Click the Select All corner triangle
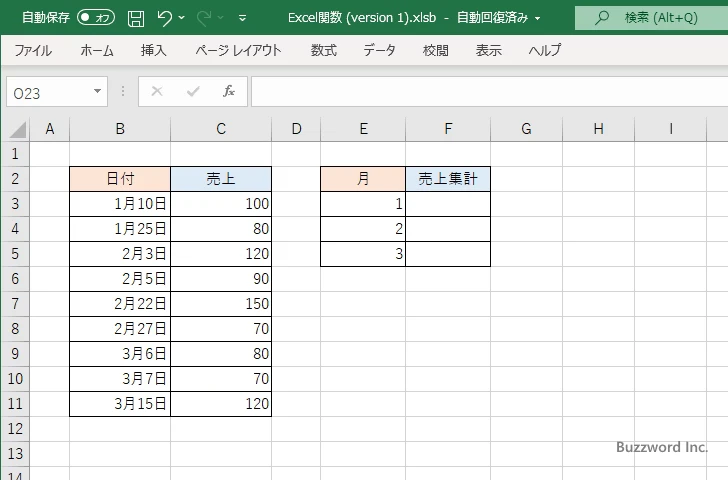Screen dimensions: 728x480 17,130
